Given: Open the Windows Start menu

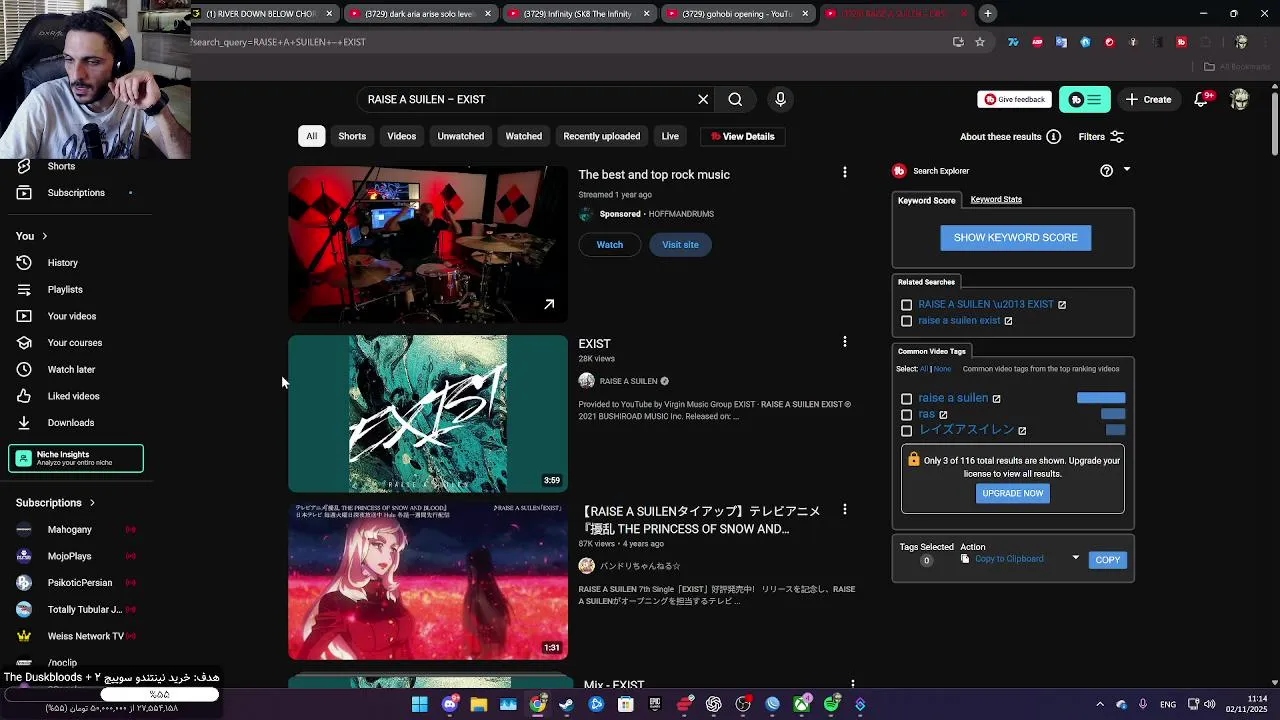Looking at the screenshot, I should click(420, 705).
